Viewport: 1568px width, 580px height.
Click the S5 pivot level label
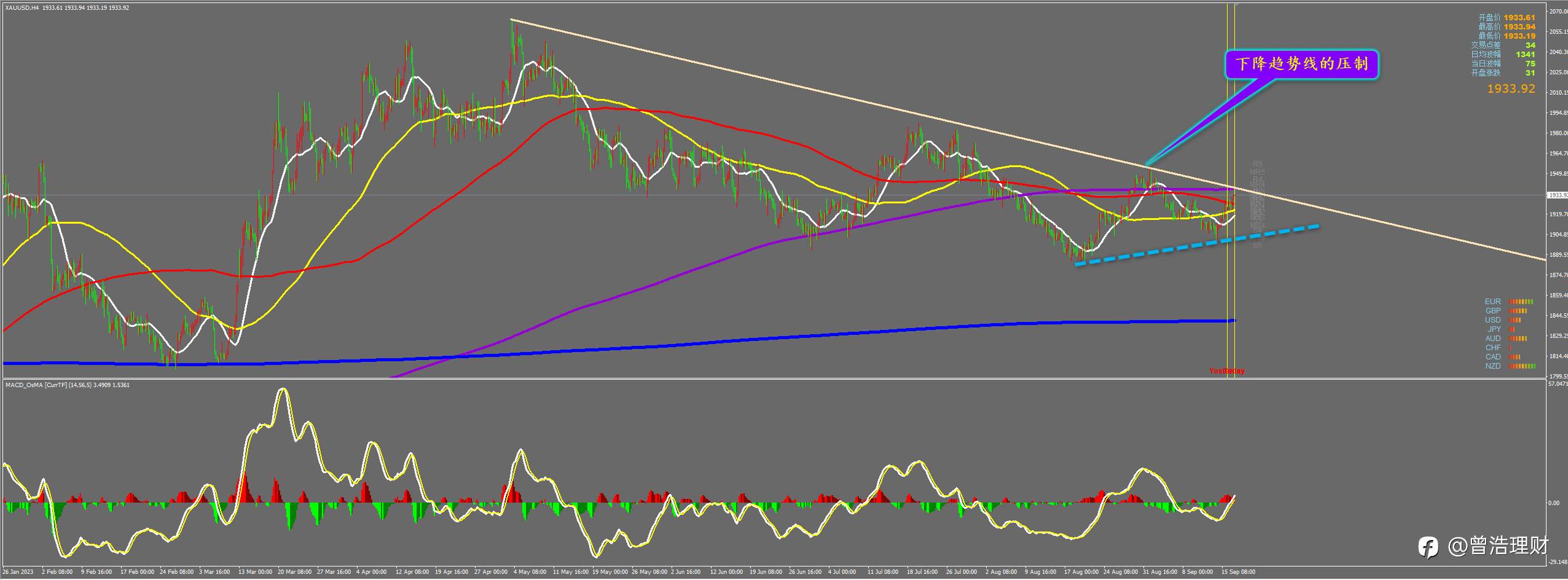1257,246
